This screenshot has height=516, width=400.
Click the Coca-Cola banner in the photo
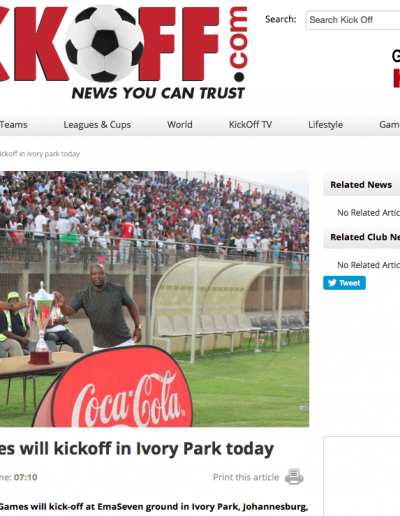(113, 388)
